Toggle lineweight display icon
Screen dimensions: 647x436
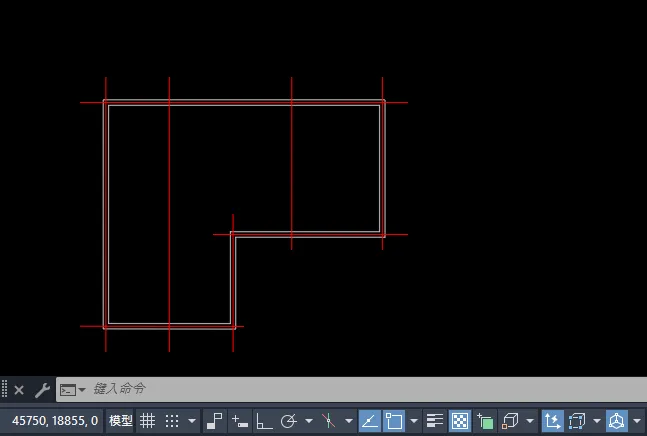pos(435,421)
